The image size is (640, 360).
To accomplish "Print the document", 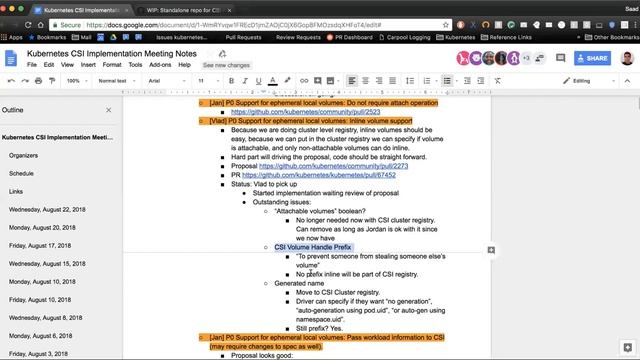I will pyautogui.click(x=38, y=81).
